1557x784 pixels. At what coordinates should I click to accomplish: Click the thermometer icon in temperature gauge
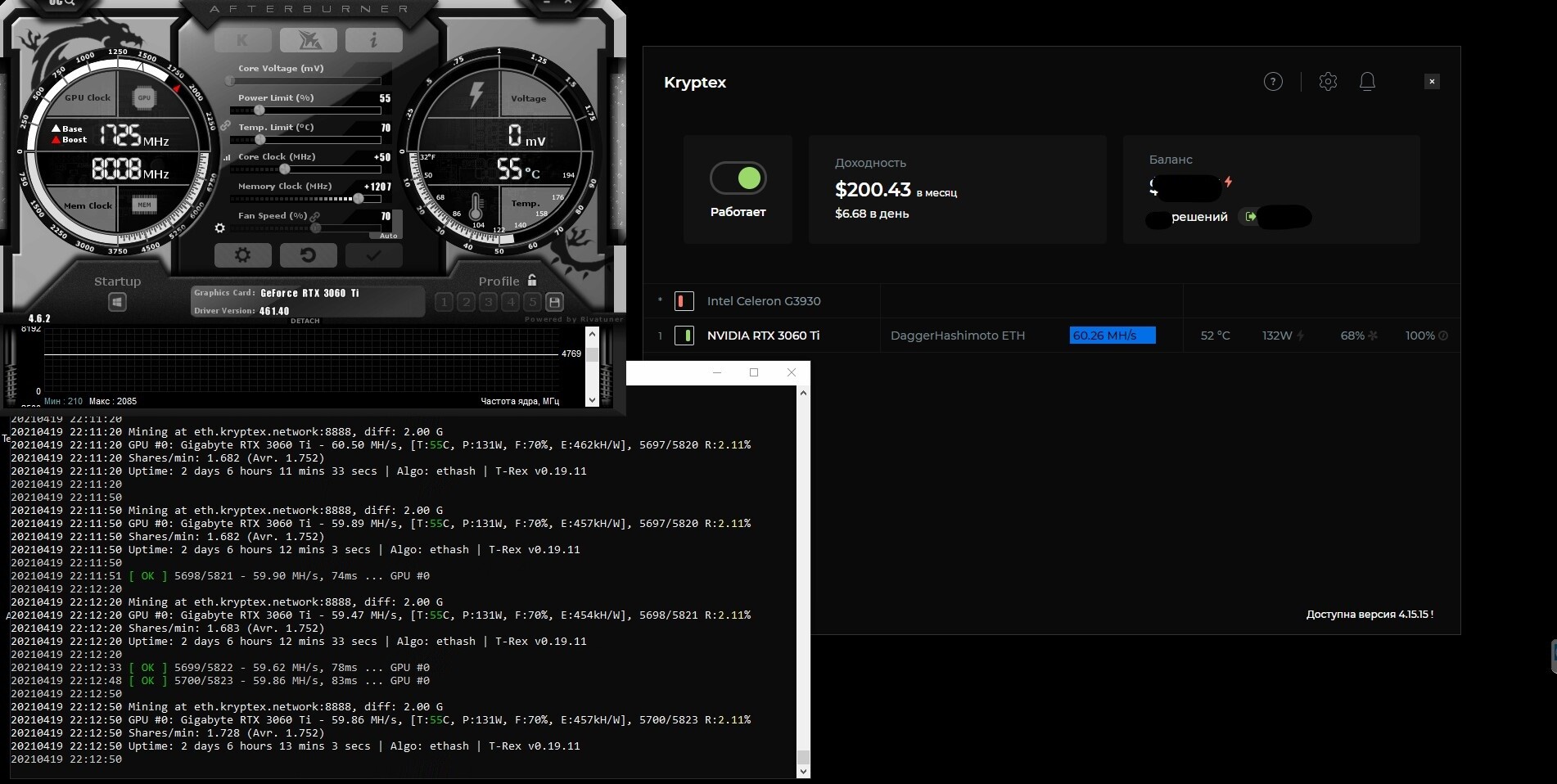pyautogui.click(x=476, y=206)
